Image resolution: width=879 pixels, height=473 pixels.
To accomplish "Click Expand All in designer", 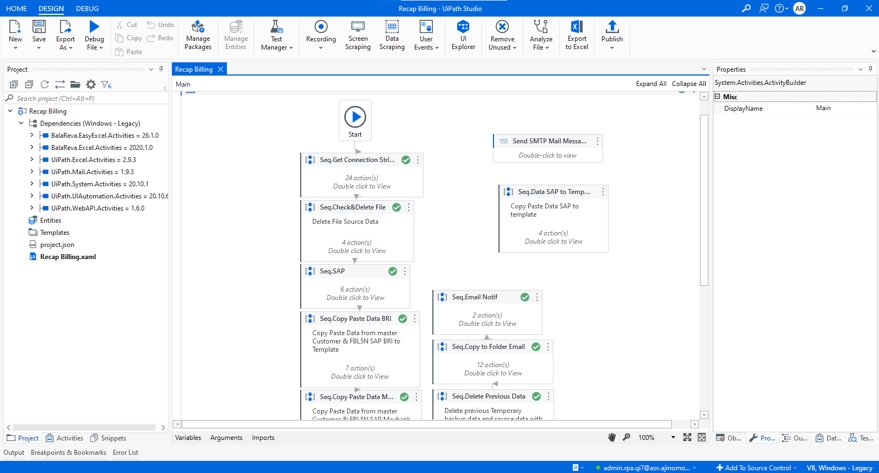I will click(650, 84).
